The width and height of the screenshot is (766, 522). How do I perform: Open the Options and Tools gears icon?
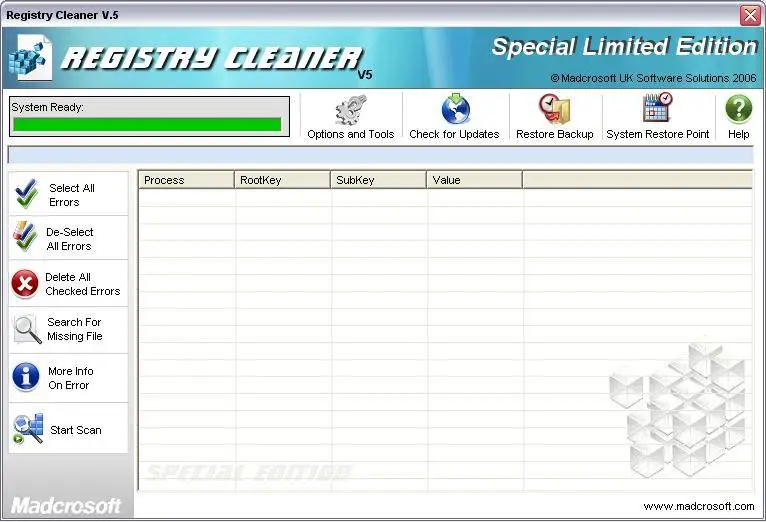click(x=351, y=110)
